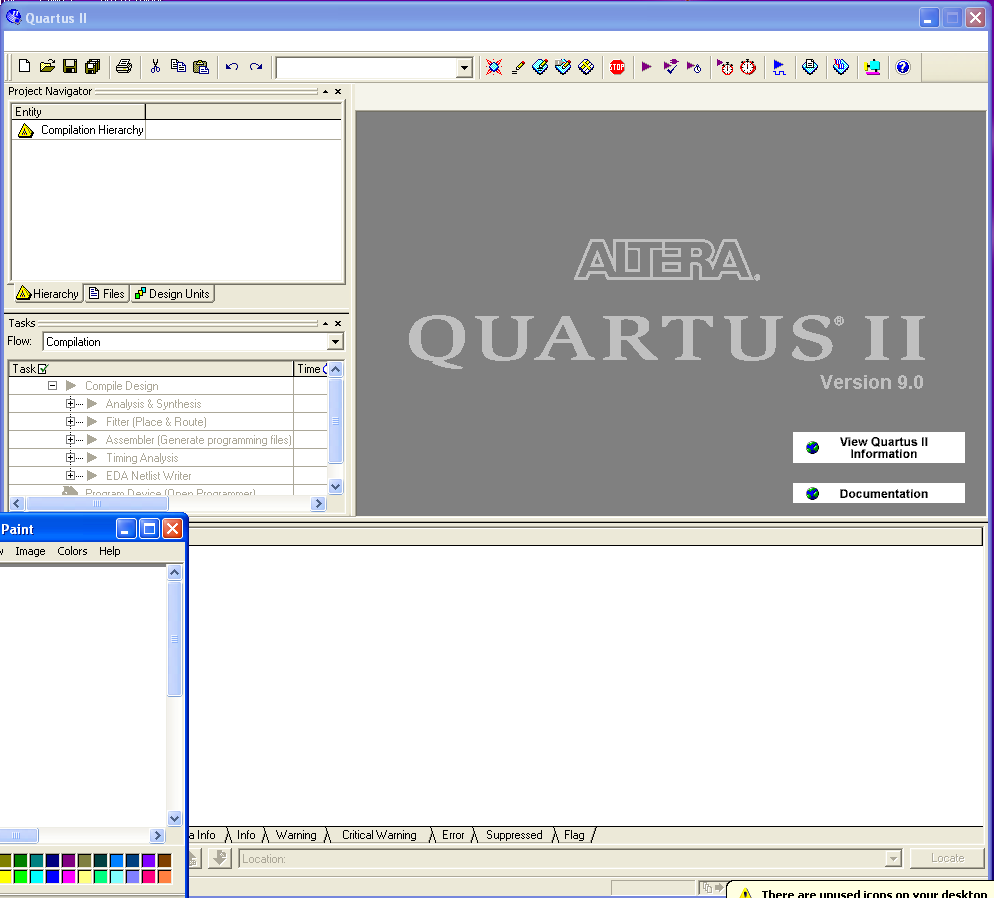
Task: Expand the Timing Analysis node
Action: pyautogui.click(x=70, y=457)
